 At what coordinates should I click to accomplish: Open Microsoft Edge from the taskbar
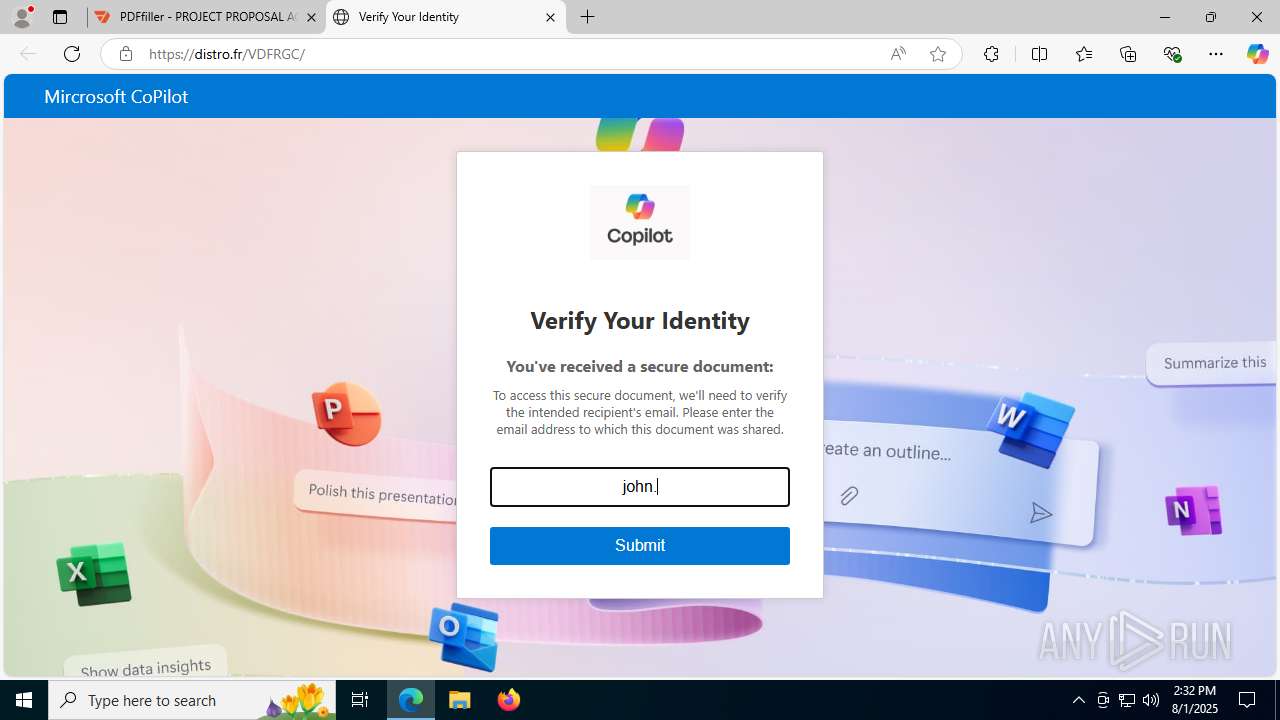coord(411,700)
